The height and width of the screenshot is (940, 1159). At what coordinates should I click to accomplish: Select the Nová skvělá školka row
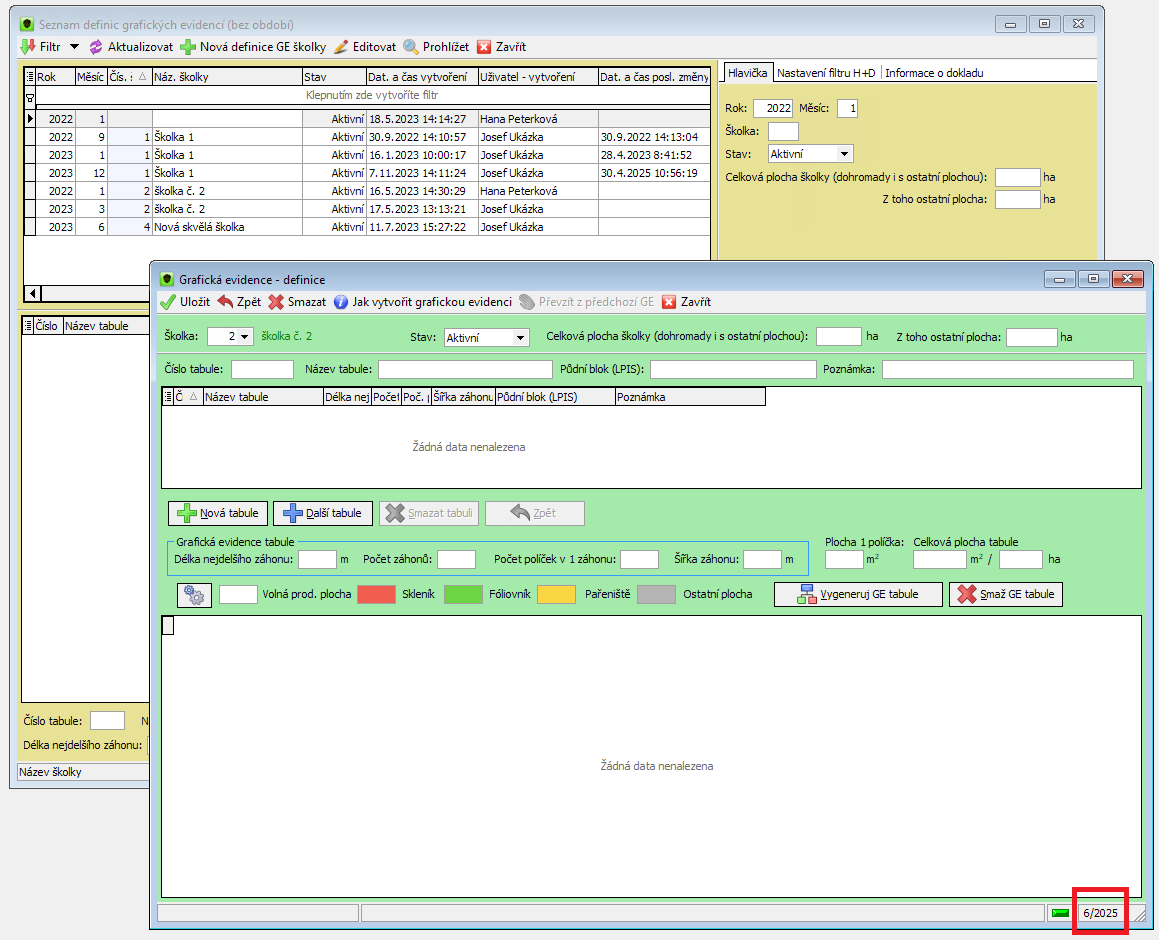pyautogui.click(x=367, y=227)
